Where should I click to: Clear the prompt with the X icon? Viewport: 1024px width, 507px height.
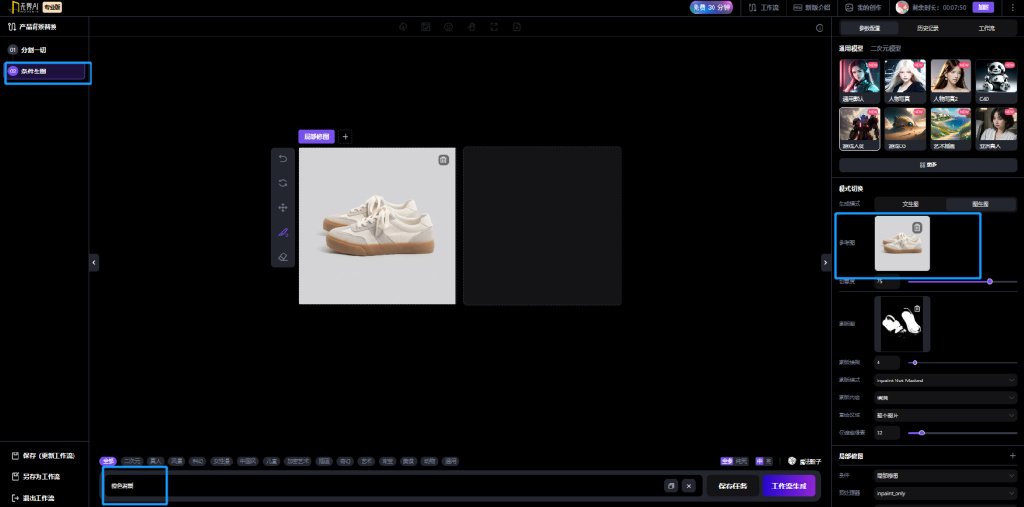click(688, 486)
